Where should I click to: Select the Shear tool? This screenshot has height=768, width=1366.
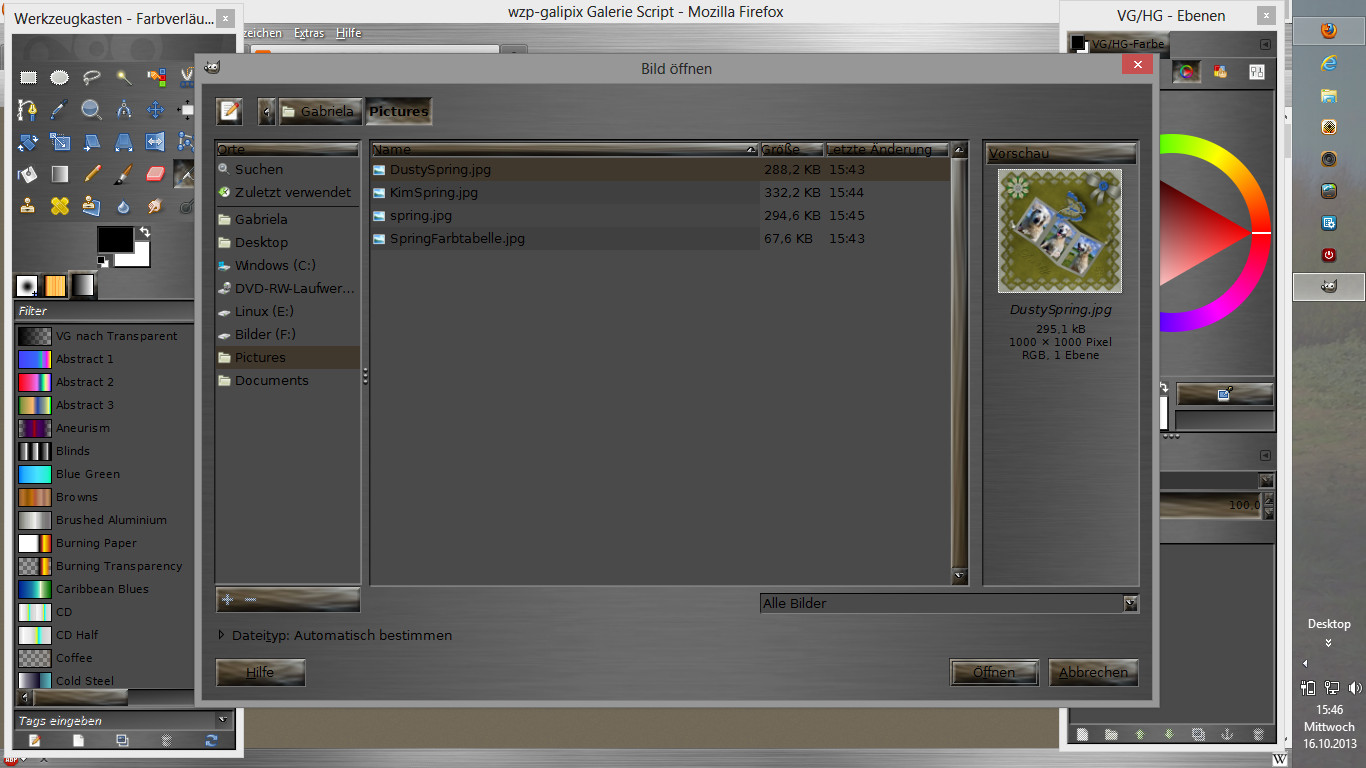[92, 141]
